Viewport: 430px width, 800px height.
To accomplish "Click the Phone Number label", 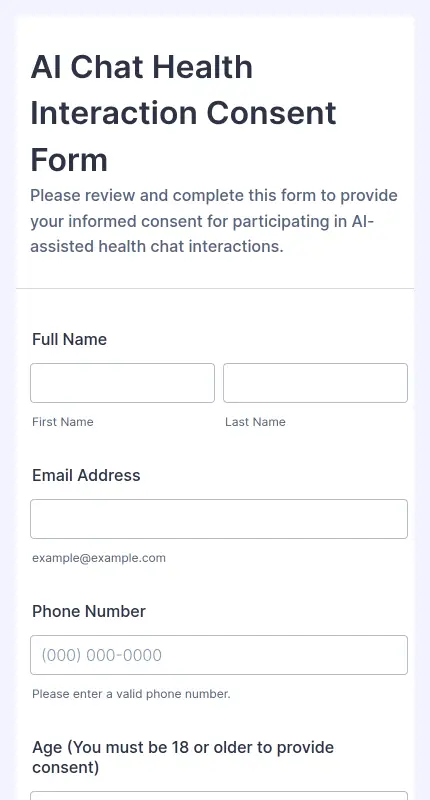I will coord(89,611).
